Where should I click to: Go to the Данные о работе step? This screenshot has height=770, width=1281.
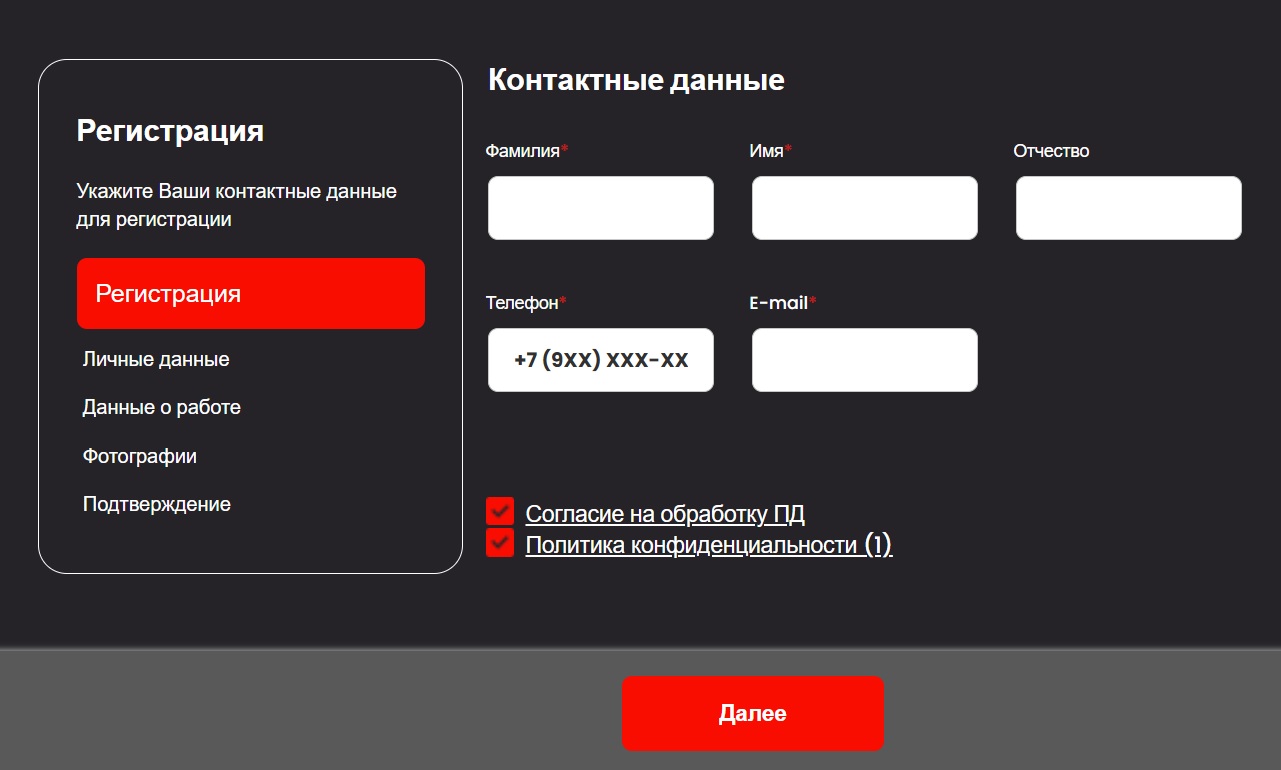162,407
